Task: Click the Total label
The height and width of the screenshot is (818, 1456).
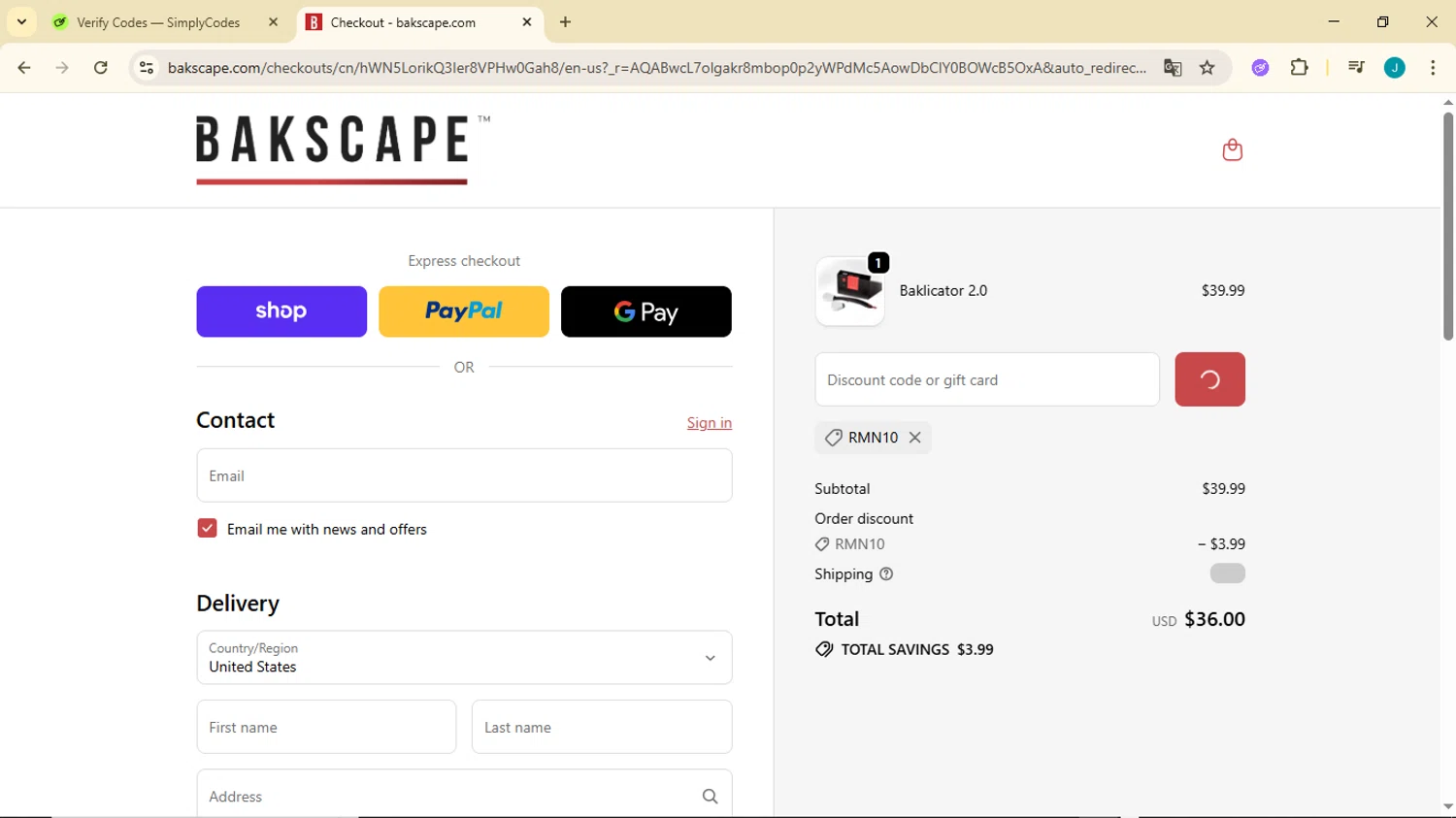Action: tap(837, 619)
